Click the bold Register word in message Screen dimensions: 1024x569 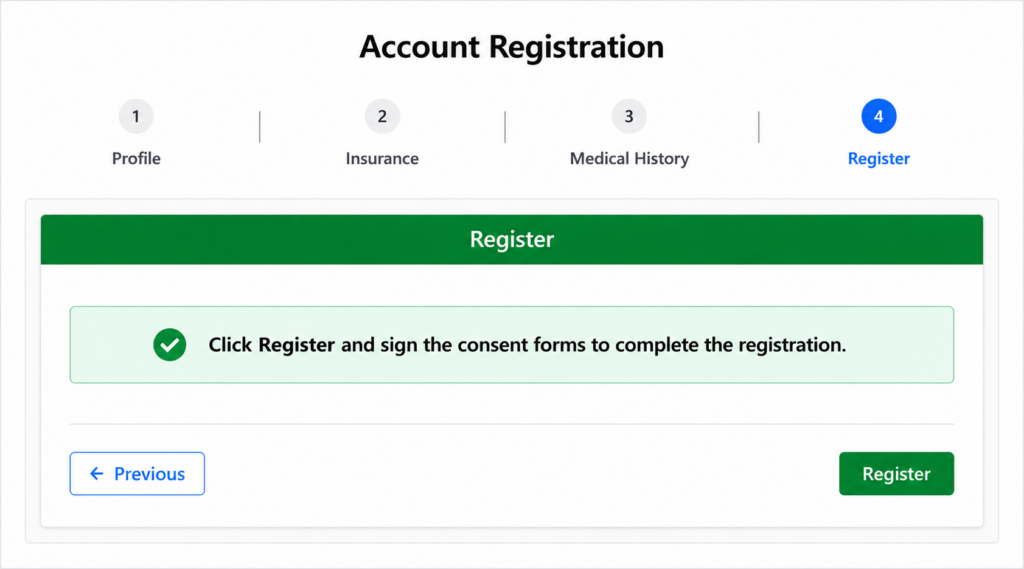[296, 345]
